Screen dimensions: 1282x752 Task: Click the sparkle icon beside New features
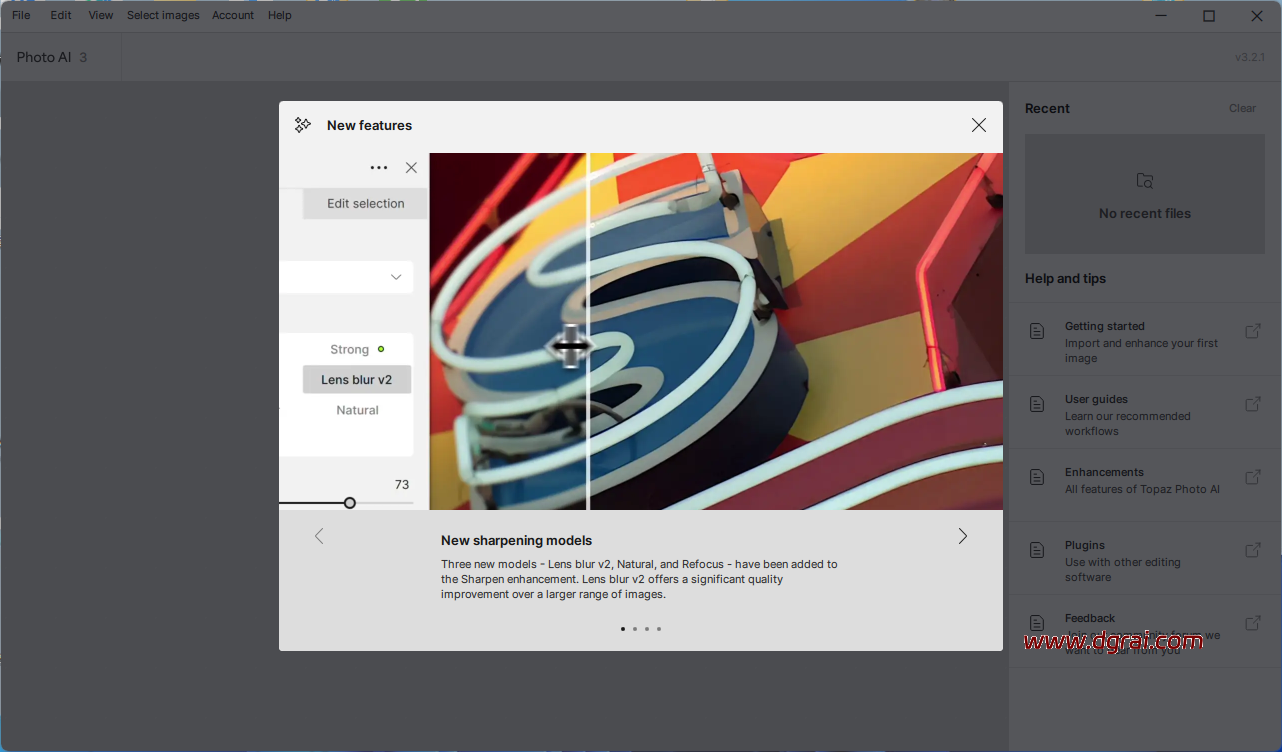(303, 125)
